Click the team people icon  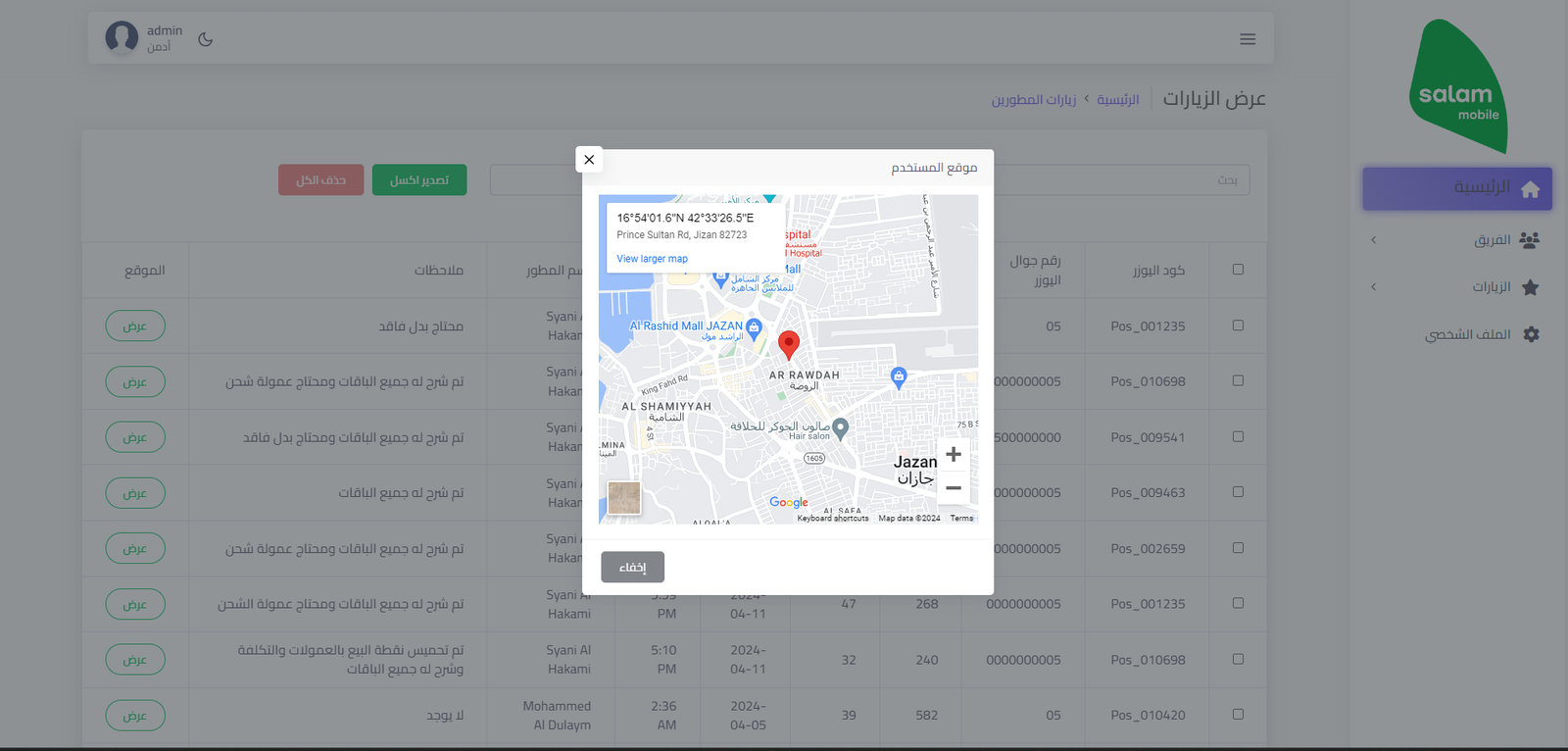coord(1529,240)
